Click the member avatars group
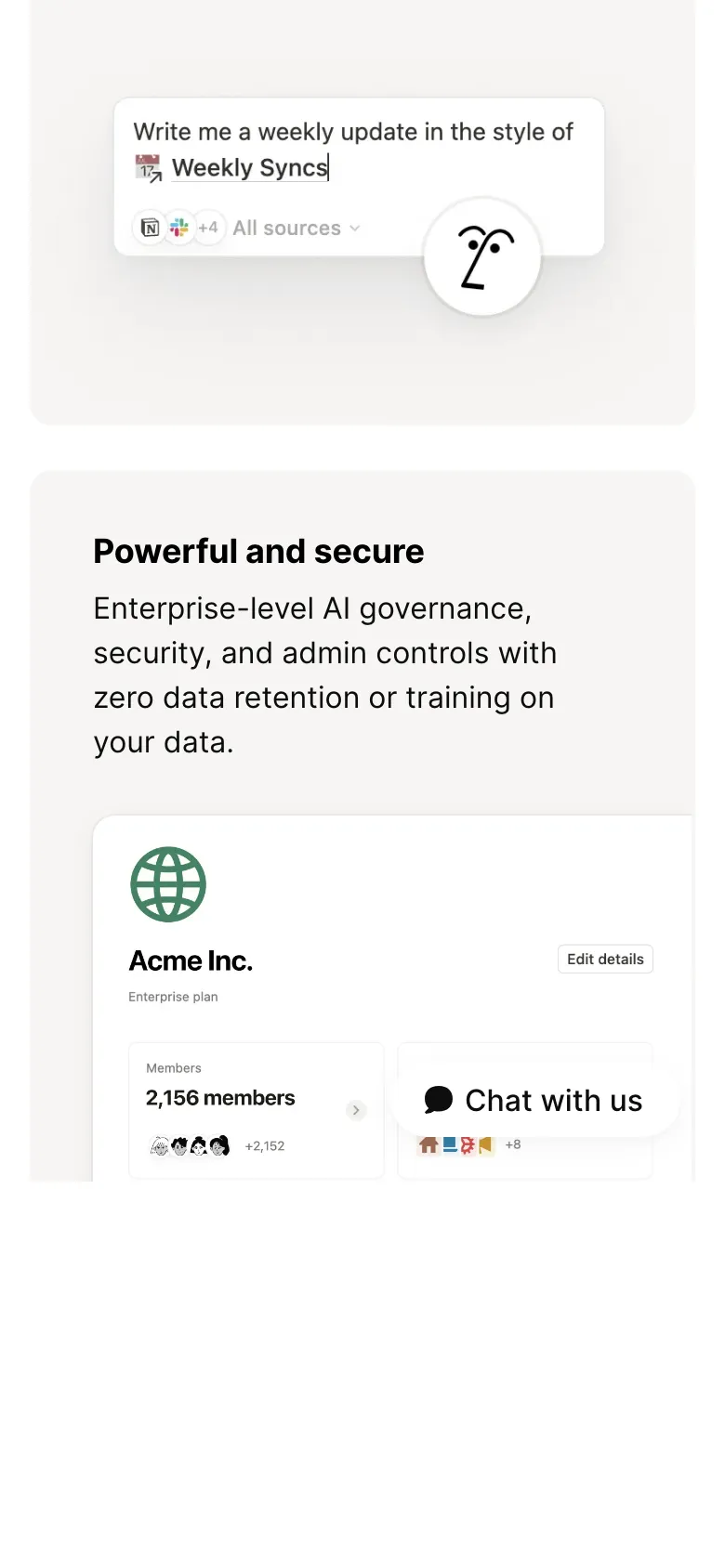Viewport: 725px width, 1568px height. click(190, 1146)
